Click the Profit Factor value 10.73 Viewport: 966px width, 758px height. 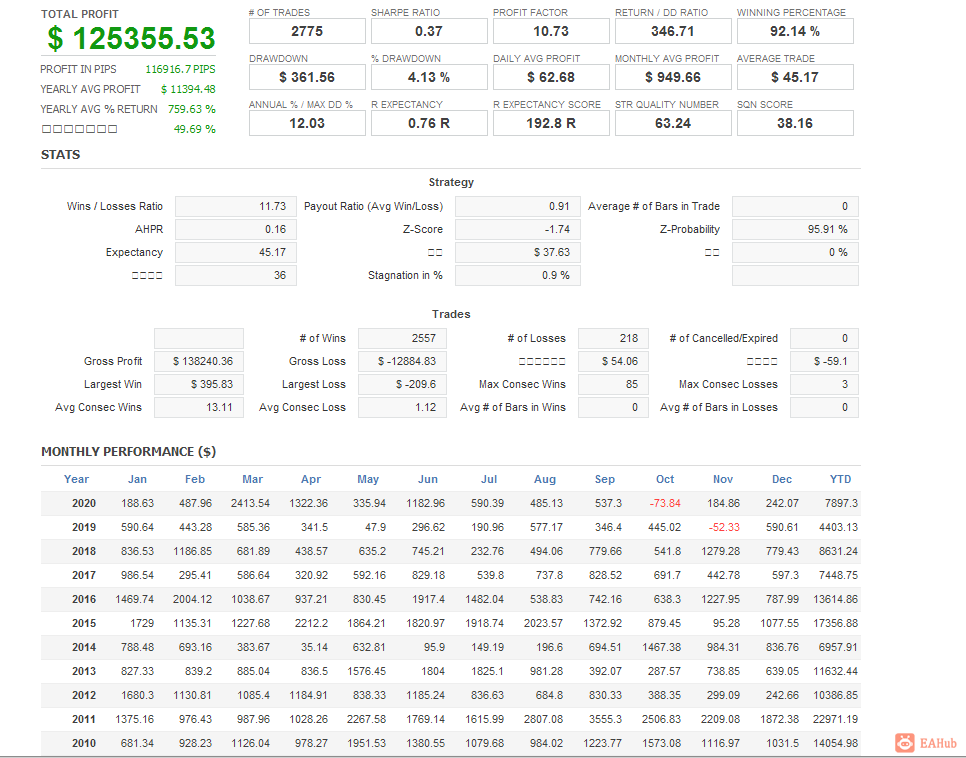point(551,31)
